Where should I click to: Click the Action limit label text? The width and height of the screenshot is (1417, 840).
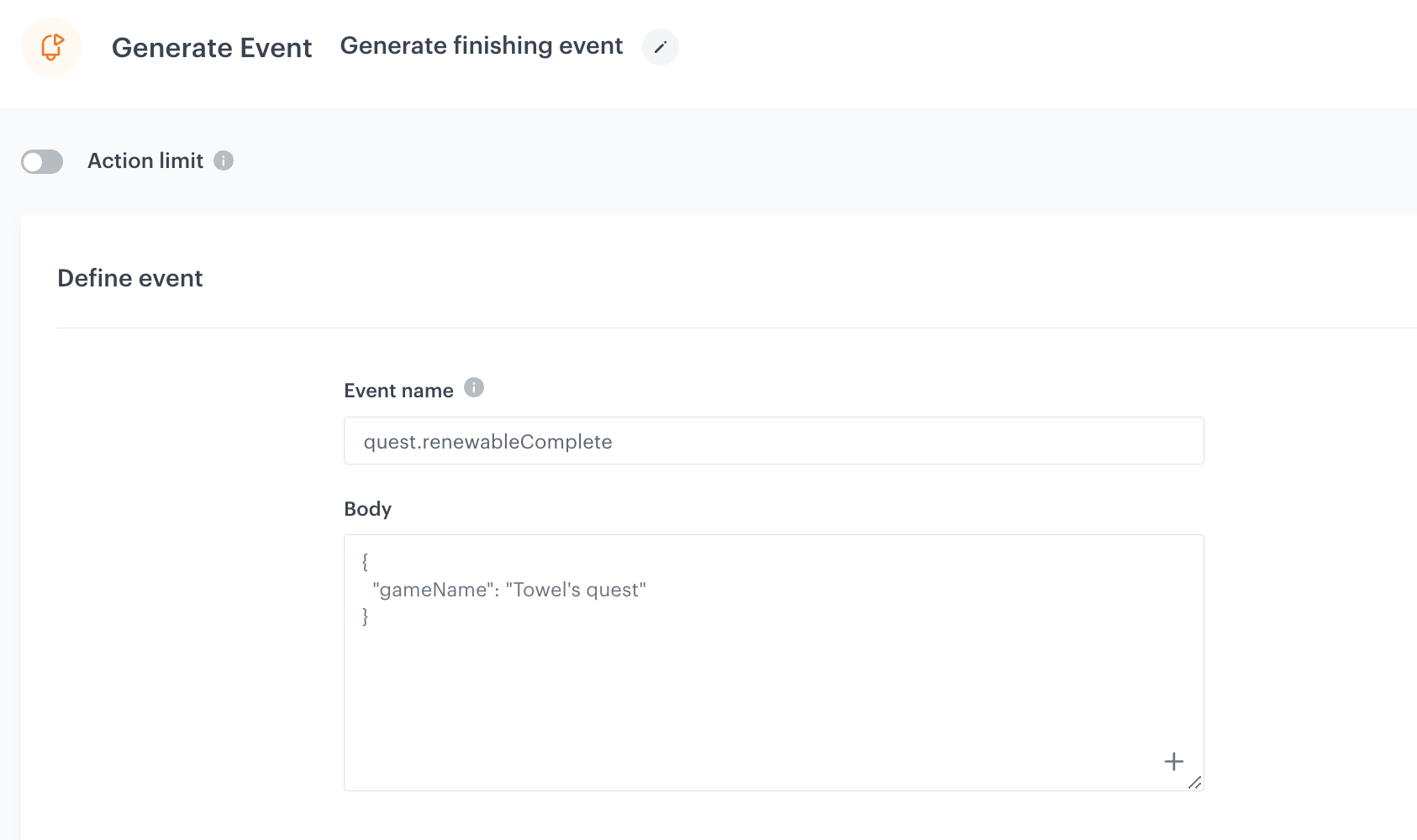tap(145, 160)
